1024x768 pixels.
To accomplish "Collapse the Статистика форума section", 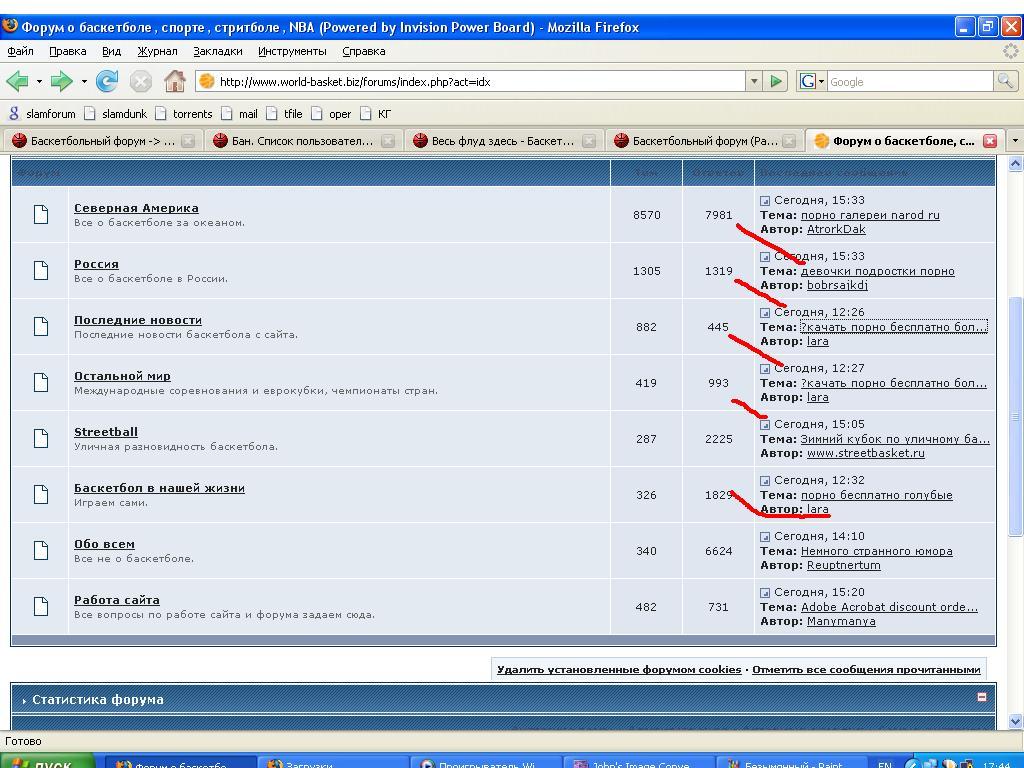I will [981, 697].
